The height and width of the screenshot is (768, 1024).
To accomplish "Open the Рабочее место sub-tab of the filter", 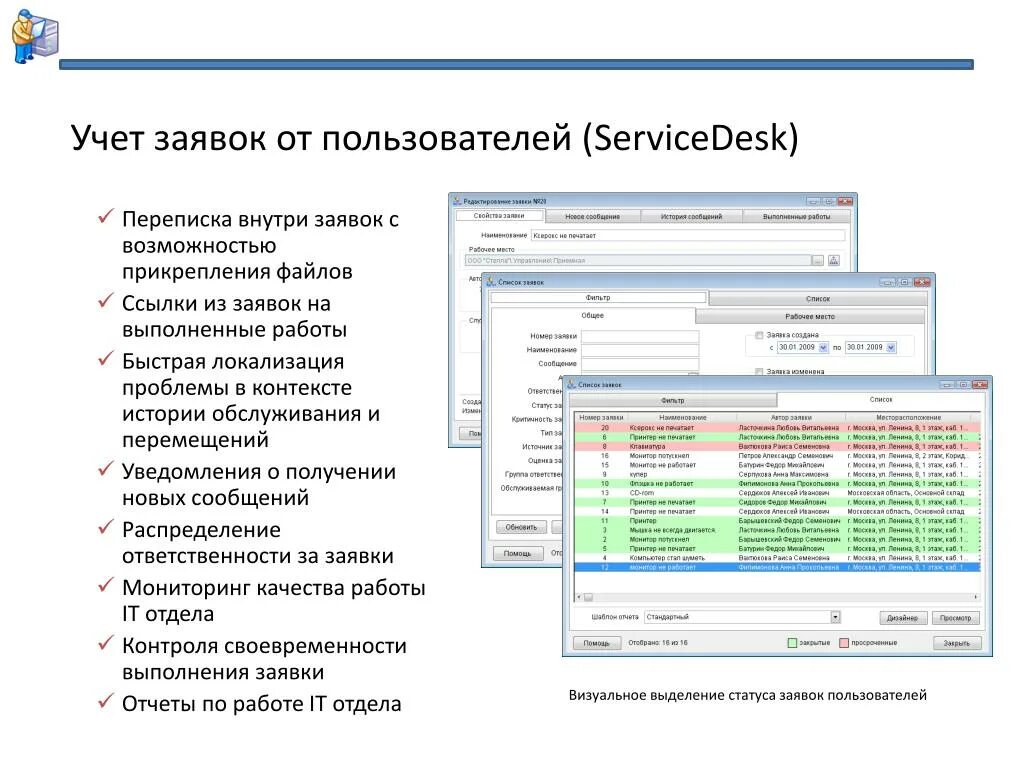I will (810, 316).
